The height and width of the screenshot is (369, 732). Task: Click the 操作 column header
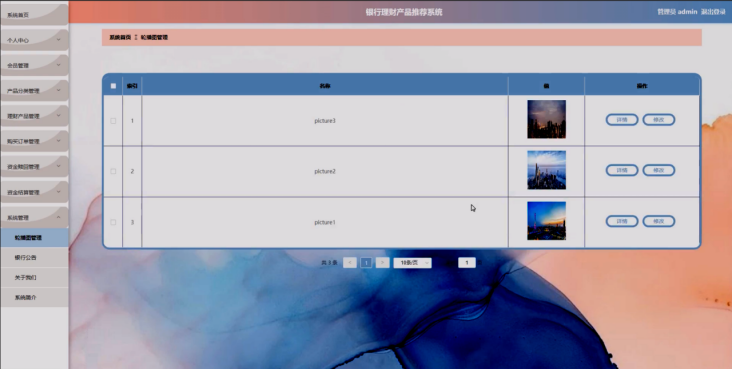point(642,86)
